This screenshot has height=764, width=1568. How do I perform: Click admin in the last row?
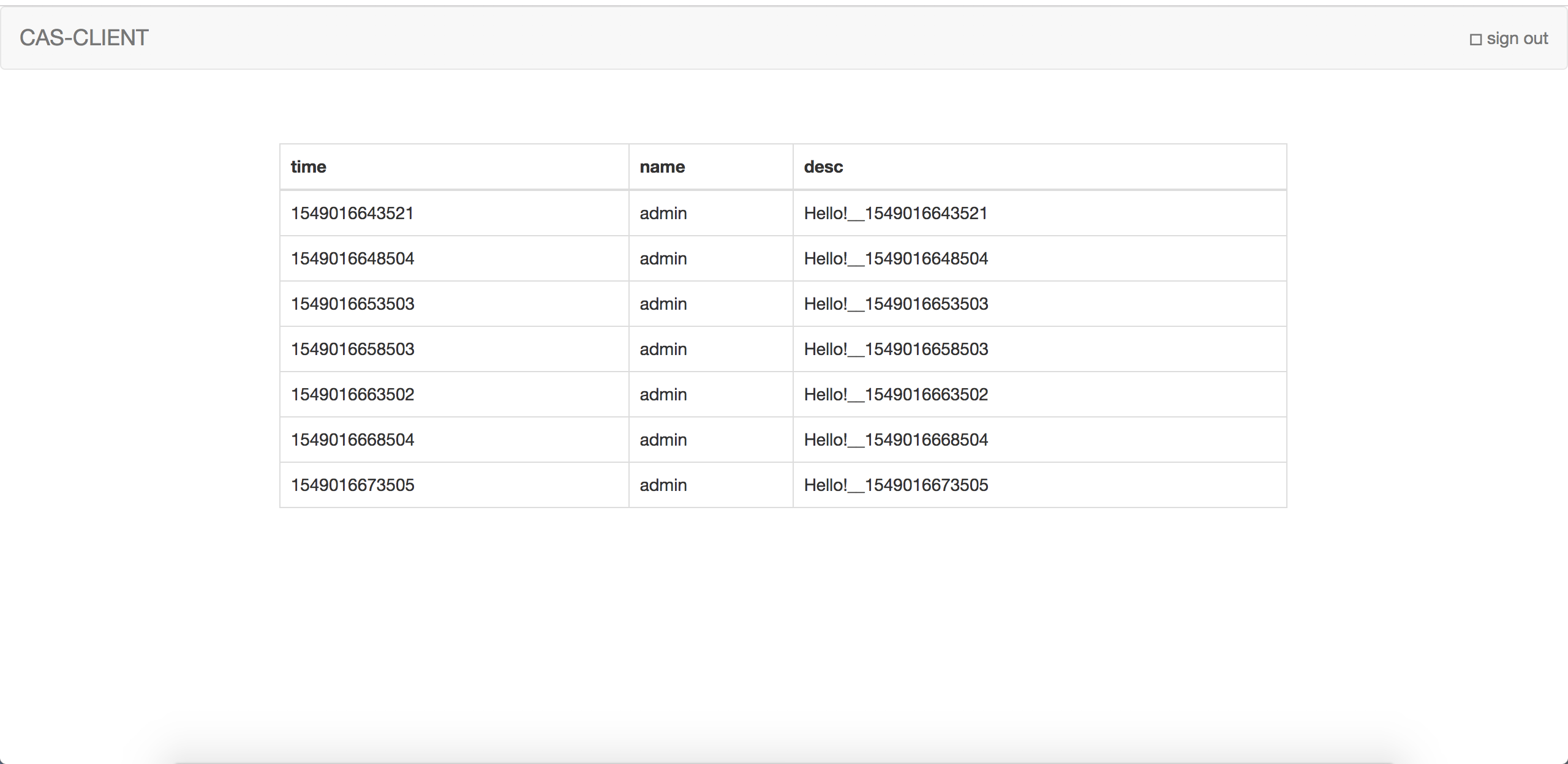coord(663,485)
